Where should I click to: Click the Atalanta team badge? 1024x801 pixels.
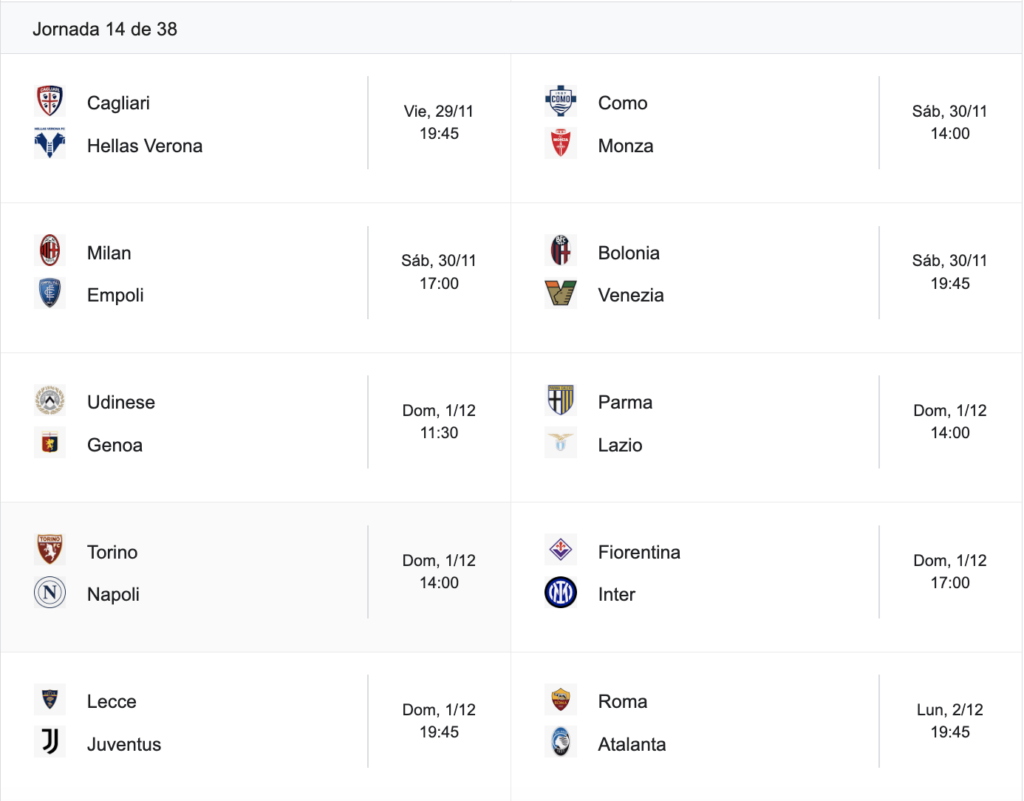560,742
